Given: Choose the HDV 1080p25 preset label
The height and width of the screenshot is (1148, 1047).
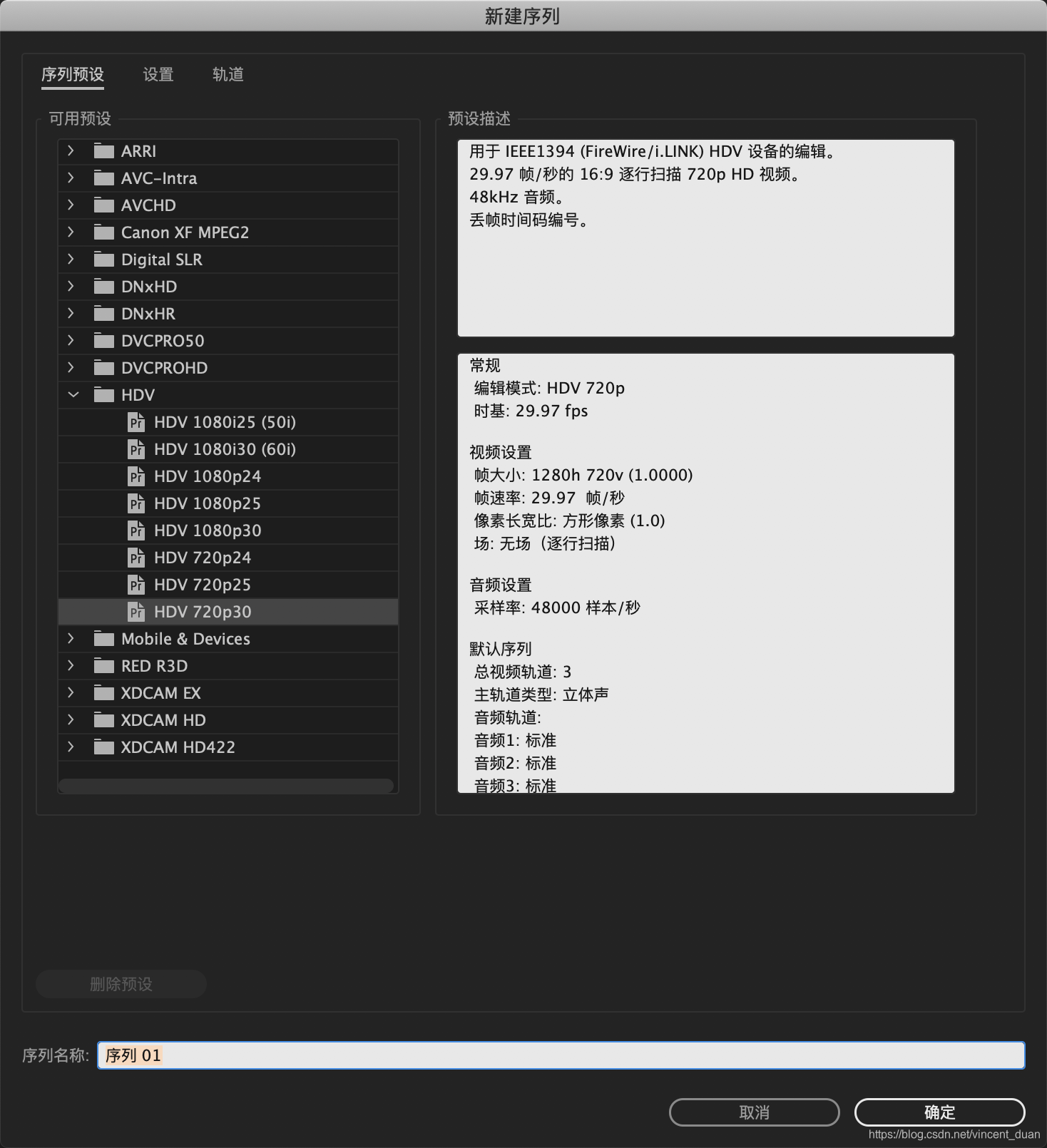Looking at the screenshot, I should pos(208,503).
